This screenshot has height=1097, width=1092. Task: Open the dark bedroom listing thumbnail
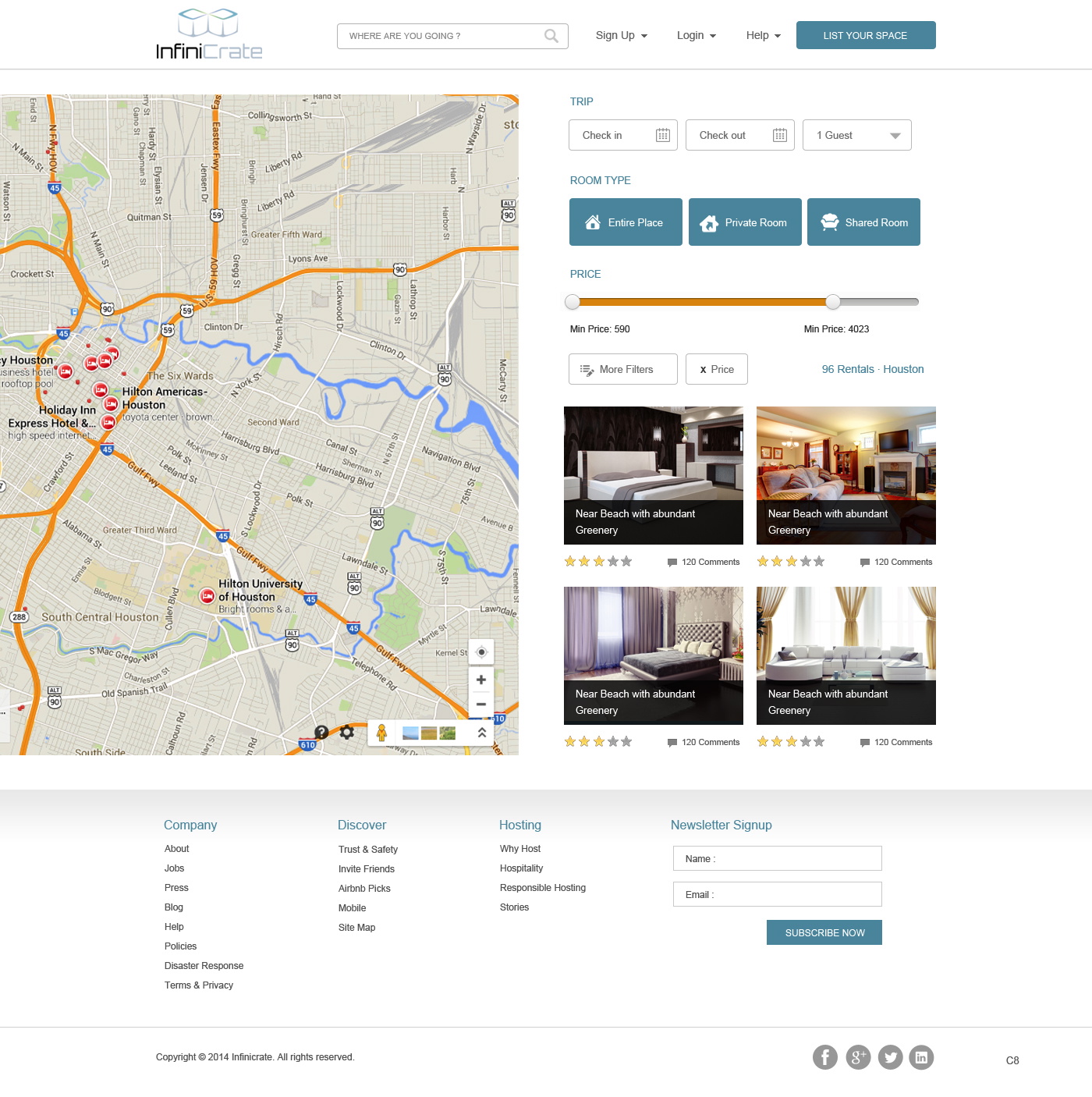coord(654,475)
